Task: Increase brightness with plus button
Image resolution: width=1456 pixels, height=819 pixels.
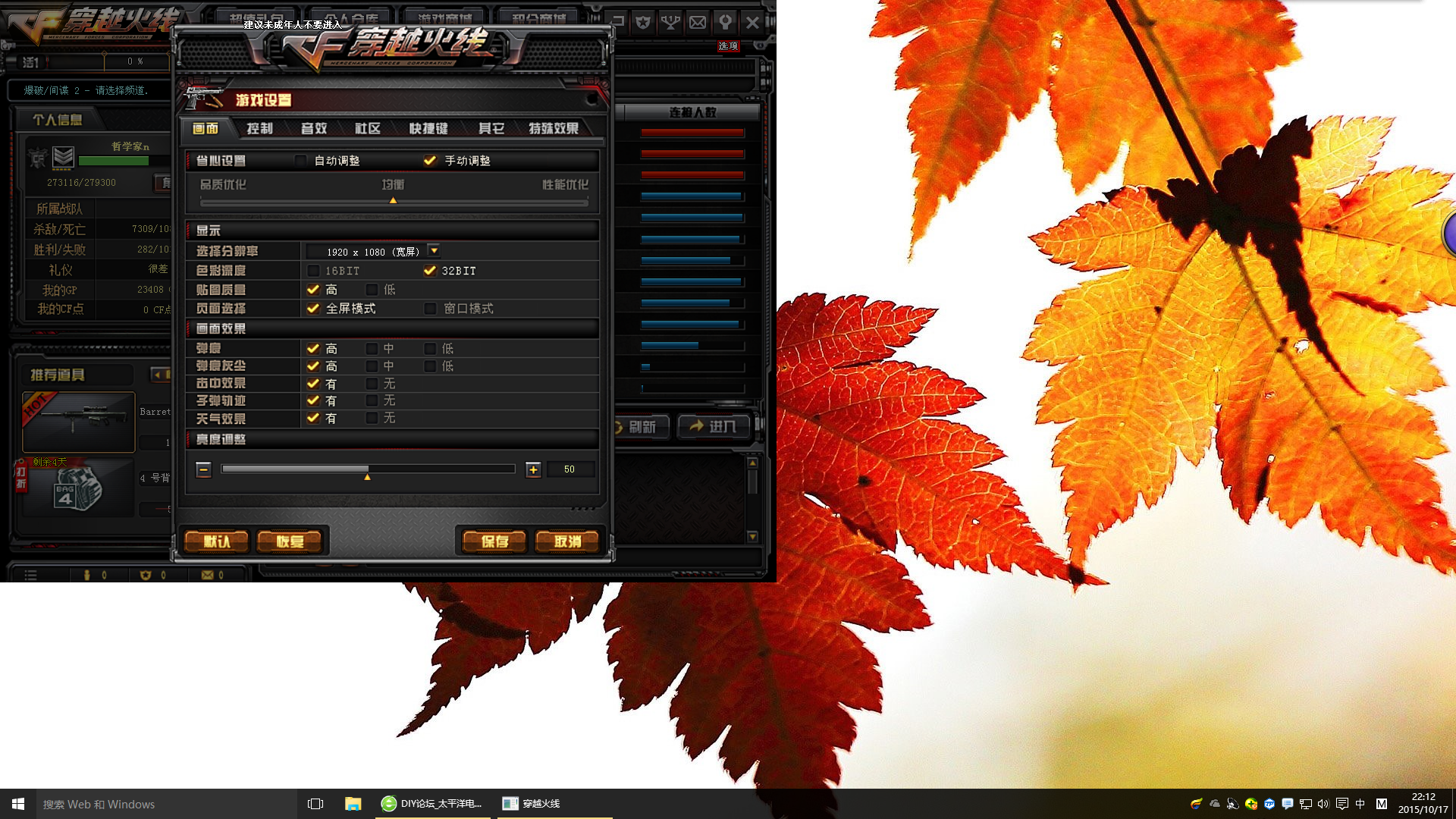Action: (x=533, y=469)
